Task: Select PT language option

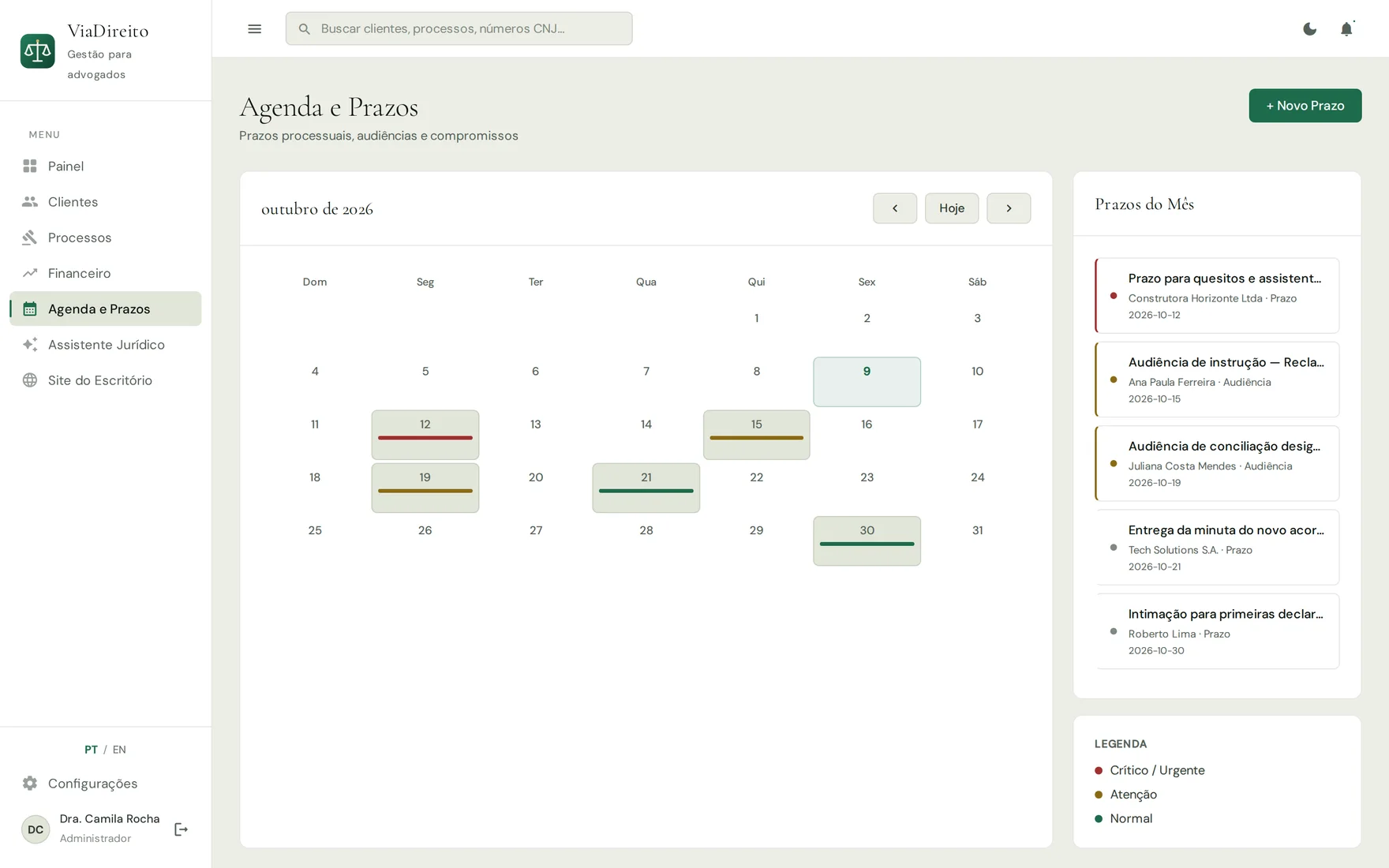Action: 92,750
